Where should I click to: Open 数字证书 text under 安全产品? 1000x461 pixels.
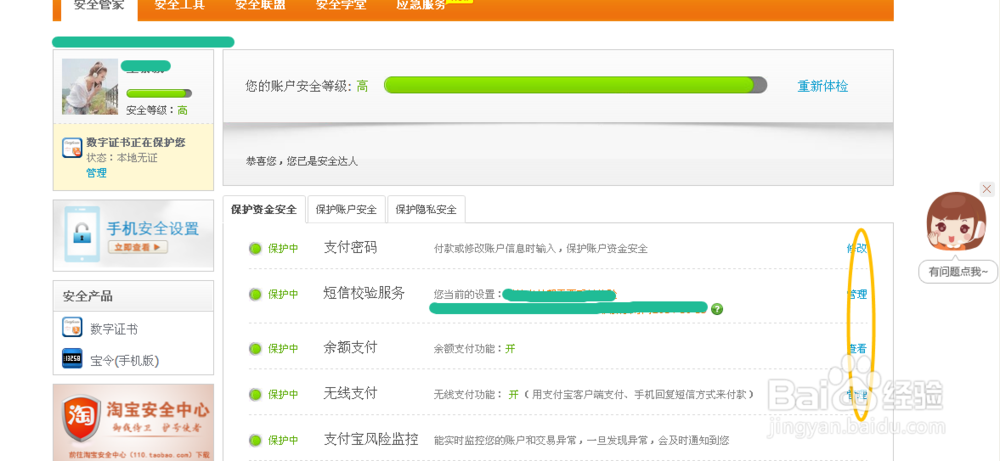(x=114, y=329)
